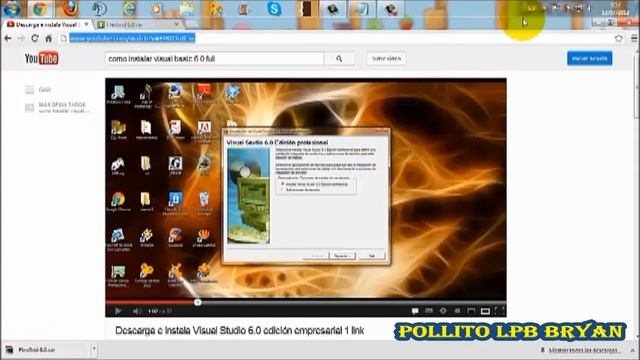Click the 'Subir video' button
The image size is (640, 360).
[x=386, y=59]
